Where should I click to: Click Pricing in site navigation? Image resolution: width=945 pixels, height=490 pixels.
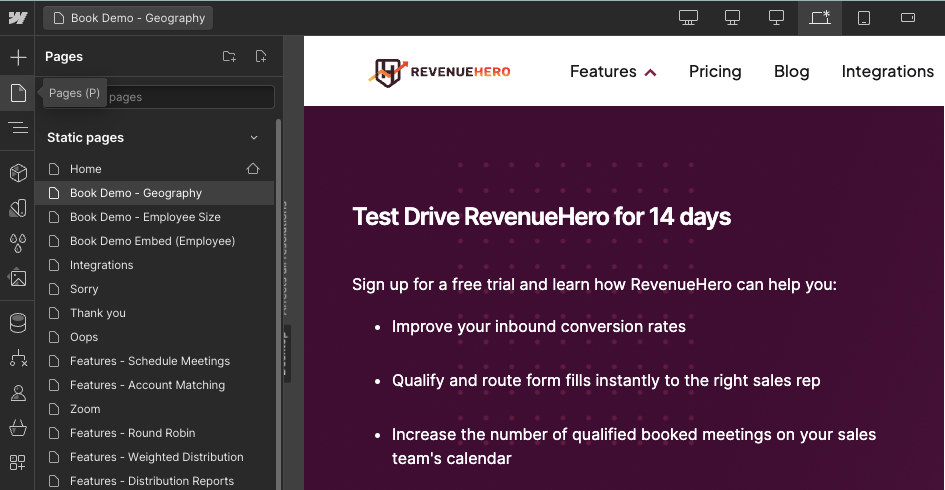[715, 72]
